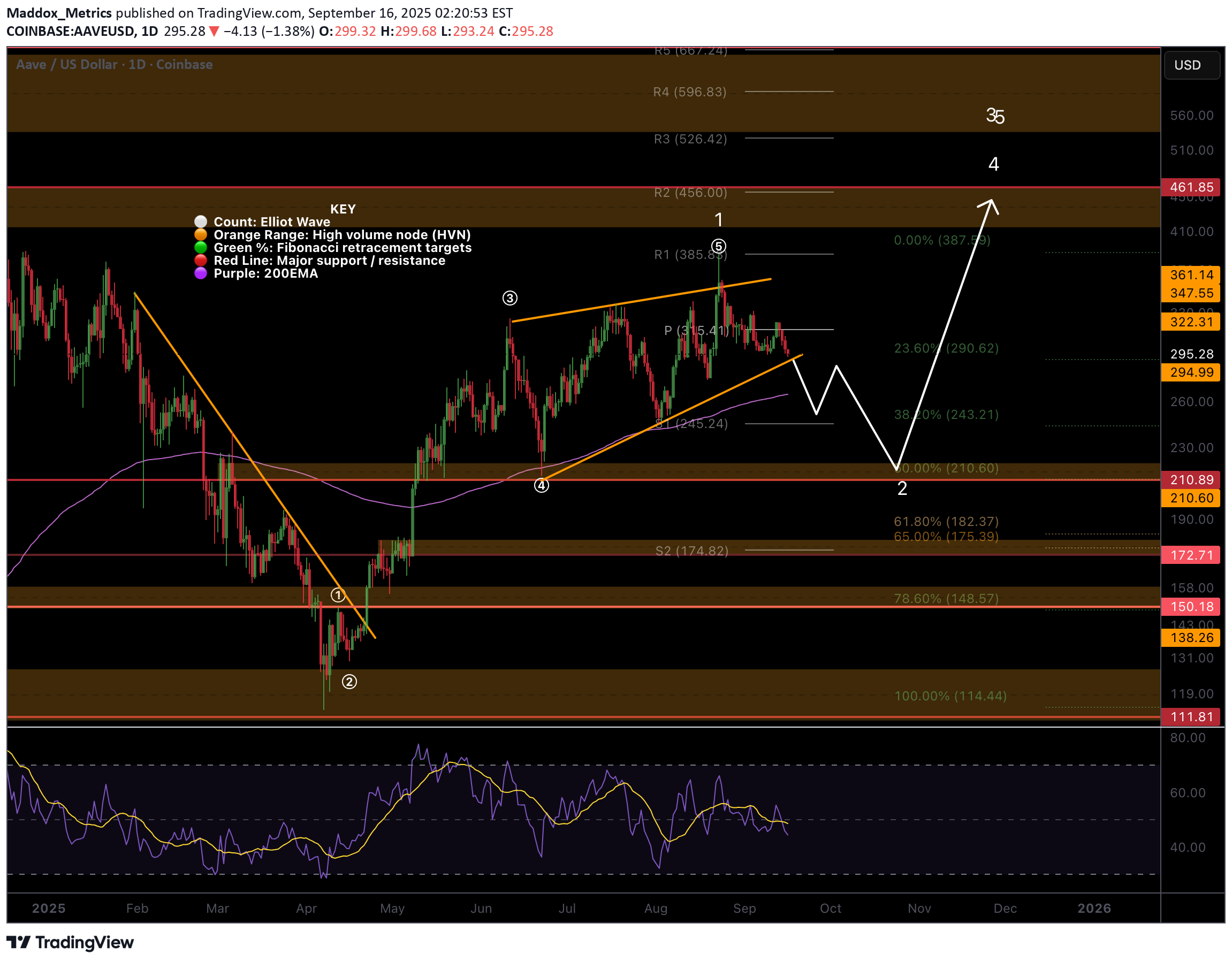This screenshot has width=1232, height=962.
Task: Click the Sep label on the time axis
Action: 744,908
